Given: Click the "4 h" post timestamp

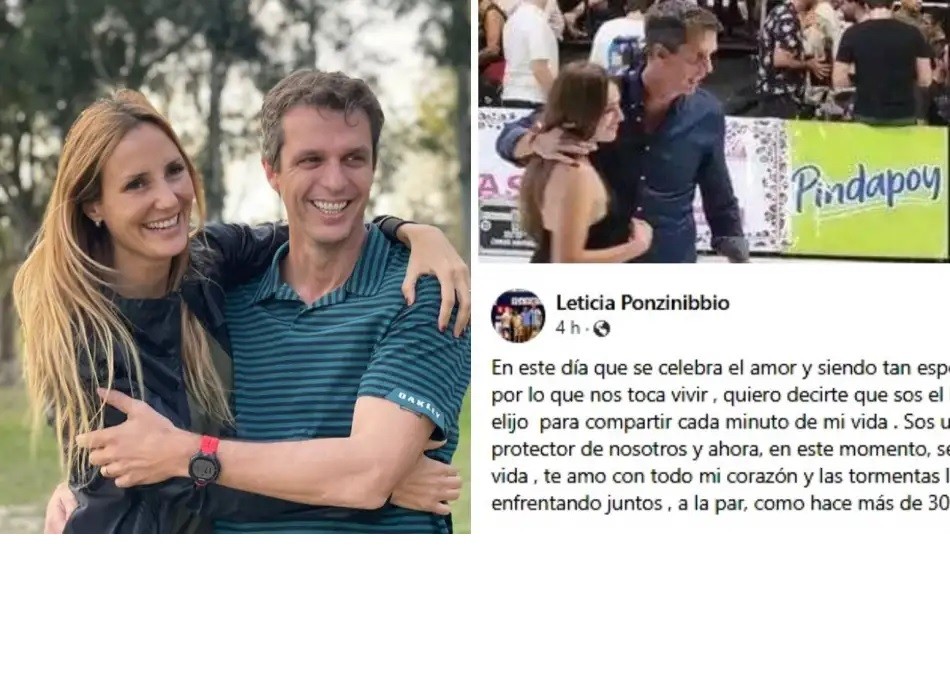Looking at the screenshot, I should 568,328.
